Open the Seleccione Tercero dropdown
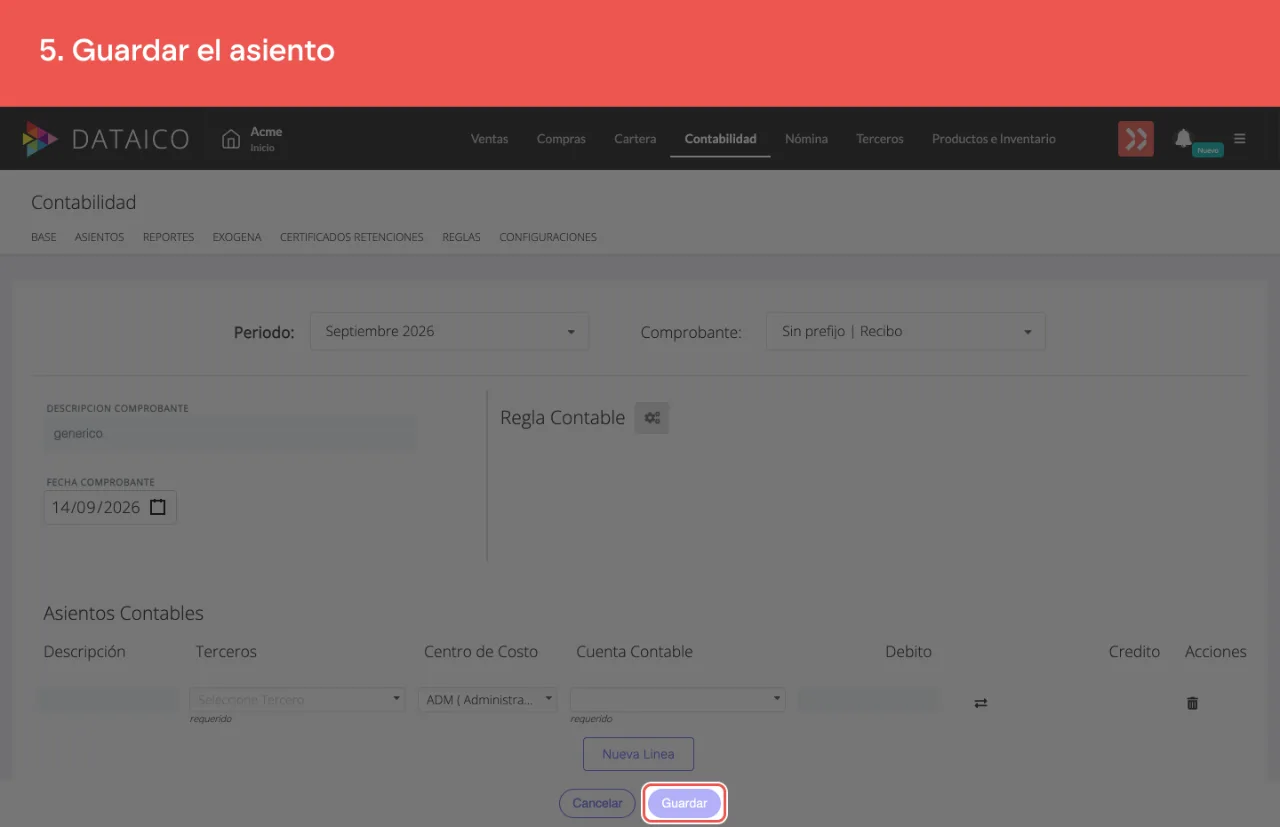Viewport: 1280px width, 827px height. click(297, 699)
